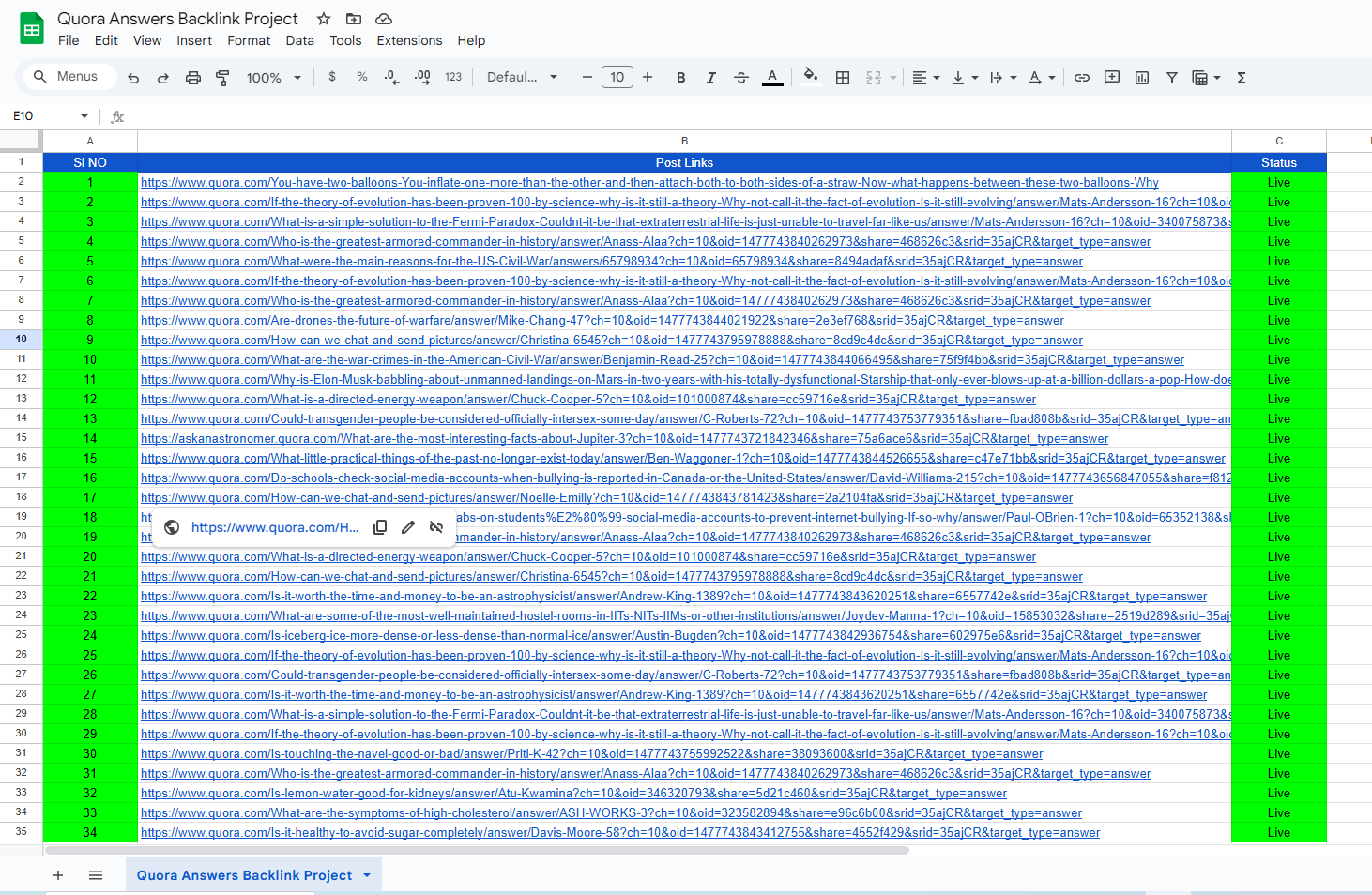This screenshot has height=895, width=1372.
Task: Increase decimal places
Action: tap(422, 77)
